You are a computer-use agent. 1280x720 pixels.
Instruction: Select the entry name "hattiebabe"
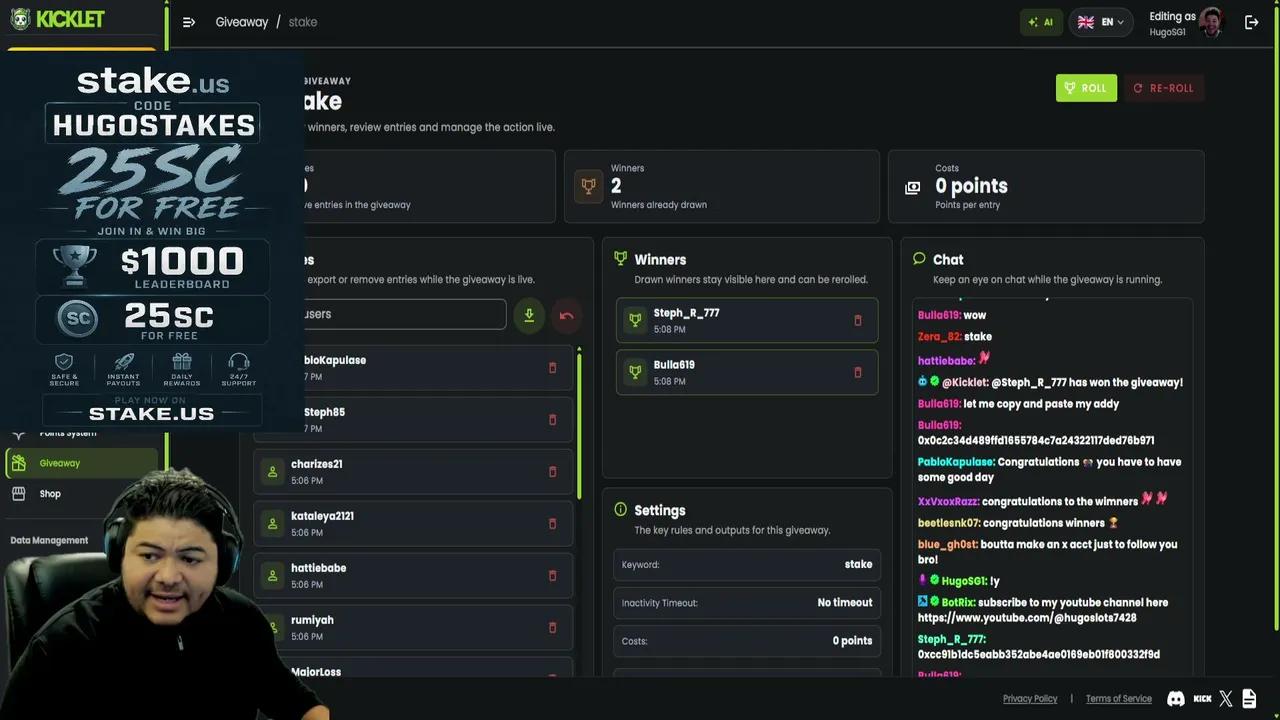tap(318, 568)
